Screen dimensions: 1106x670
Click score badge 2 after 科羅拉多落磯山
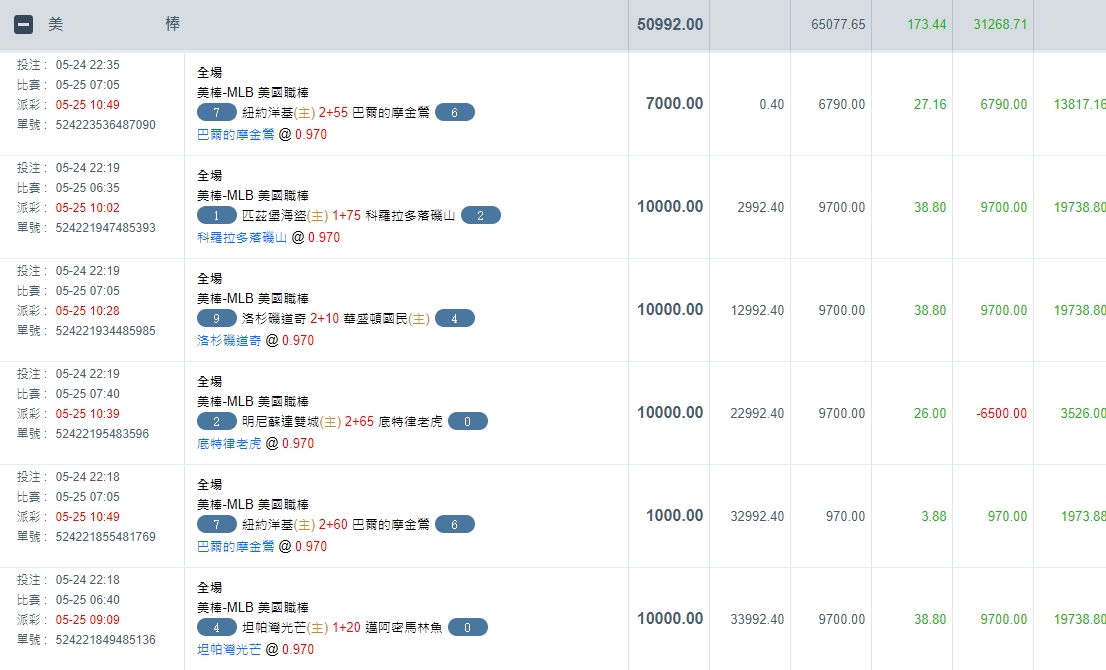point(480,215)
